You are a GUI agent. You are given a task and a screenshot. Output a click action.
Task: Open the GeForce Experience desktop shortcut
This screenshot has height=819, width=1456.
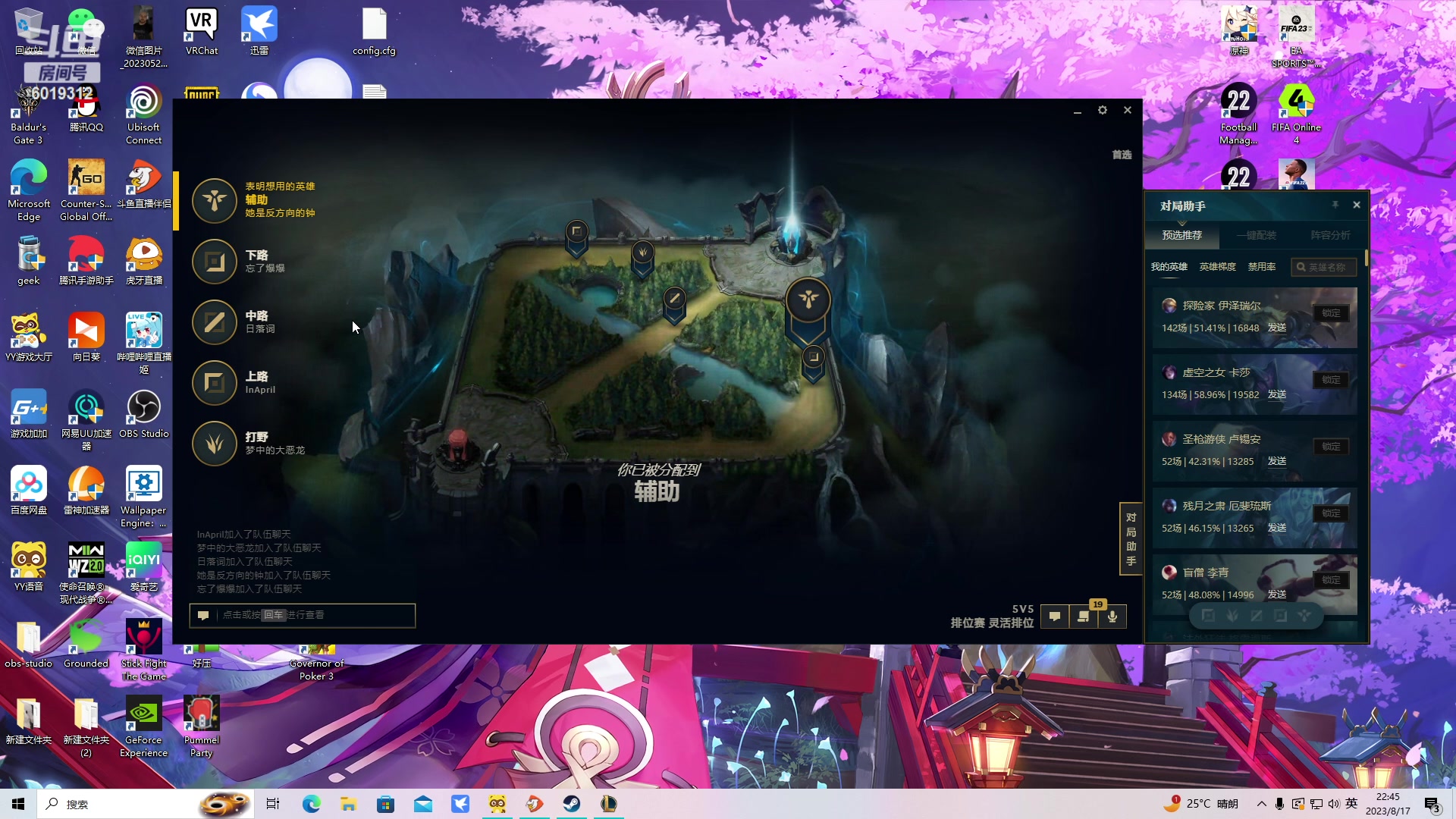click(x=144, y=726)
